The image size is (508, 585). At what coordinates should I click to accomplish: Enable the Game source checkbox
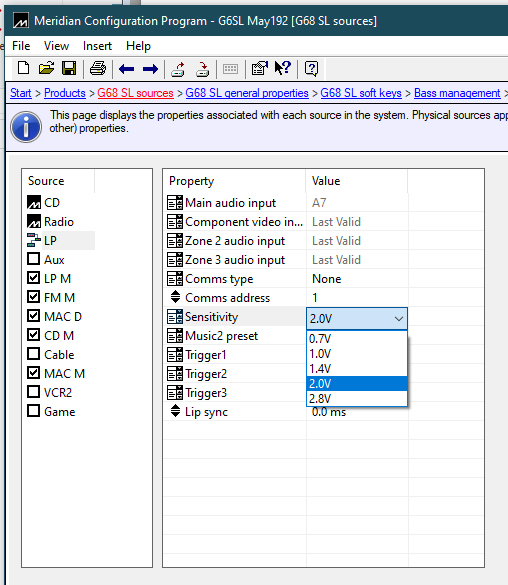(x=34, y=411)
